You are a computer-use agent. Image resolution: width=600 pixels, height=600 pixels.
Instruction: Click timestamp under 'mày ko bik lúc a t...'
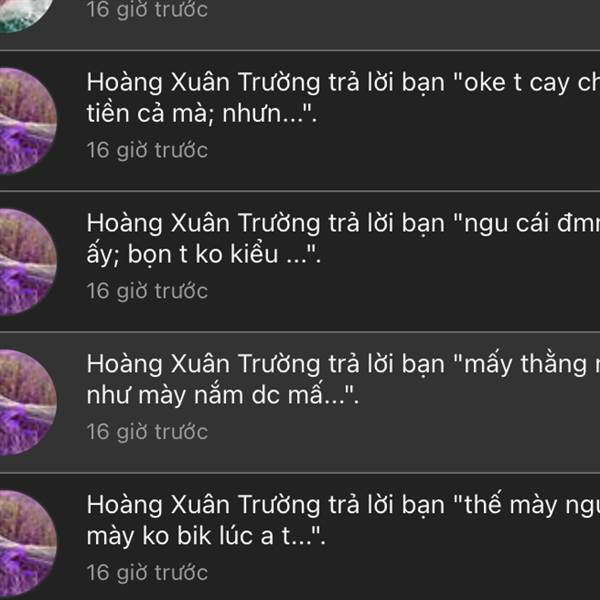147,572
